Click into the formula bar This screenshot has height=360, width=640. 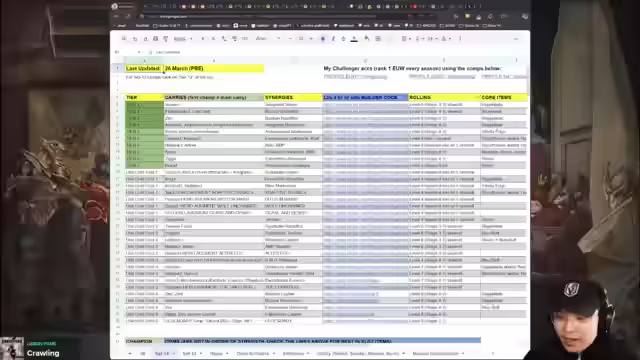pyautogui.click(x=339, y=52)
